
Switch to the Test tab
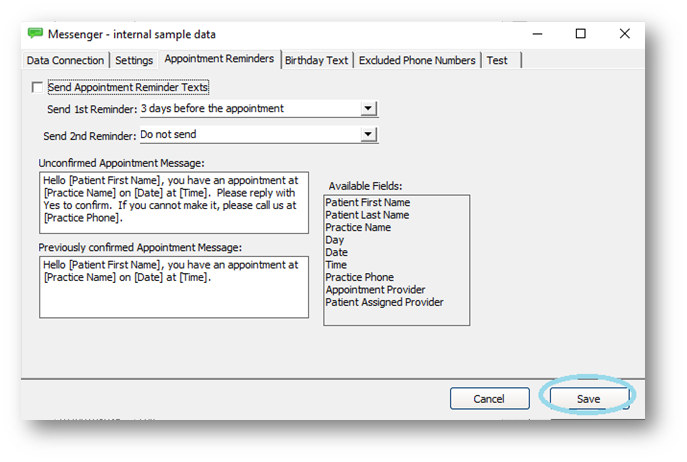coord(497,60)
